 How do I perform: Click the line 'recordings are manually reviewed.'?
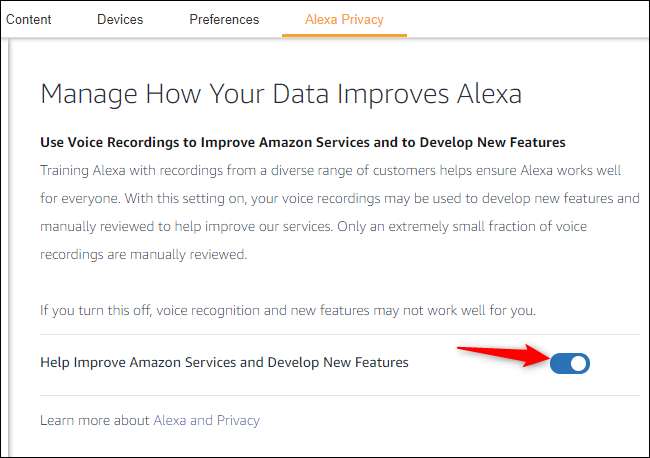(142, 254)
